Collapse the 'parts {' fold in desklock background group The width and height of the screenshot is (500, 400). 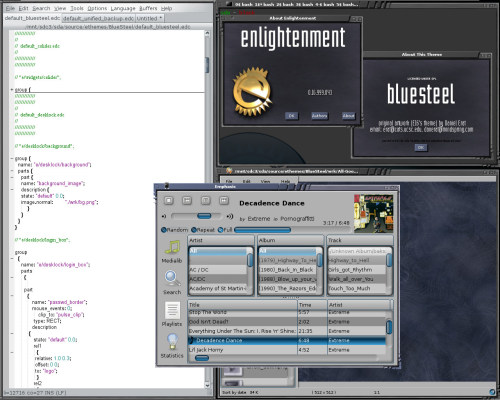12,171
